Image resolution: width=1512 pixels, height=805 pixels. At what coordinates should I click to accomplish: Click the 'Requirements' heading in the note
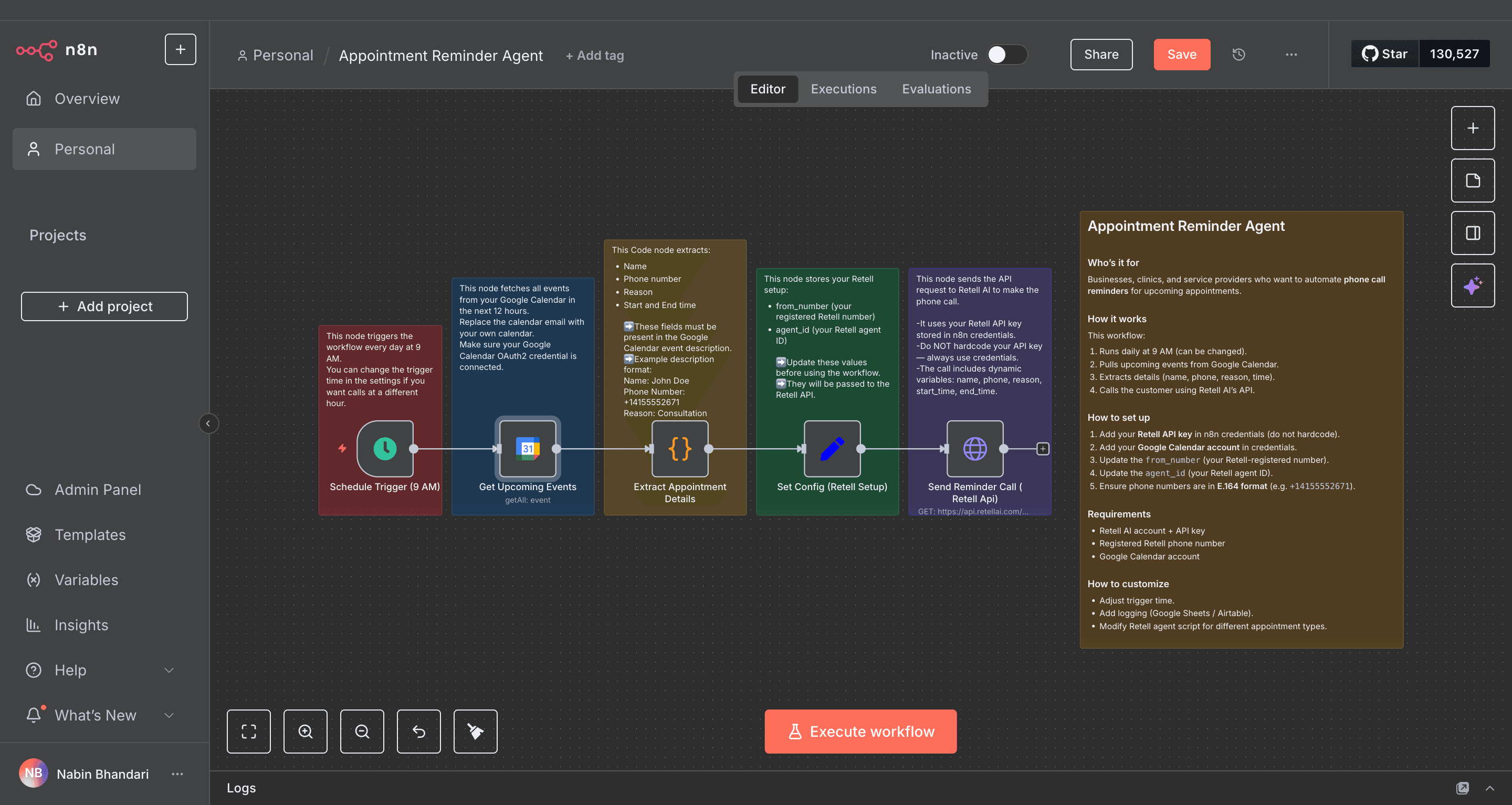click(x=1119, y=514)
